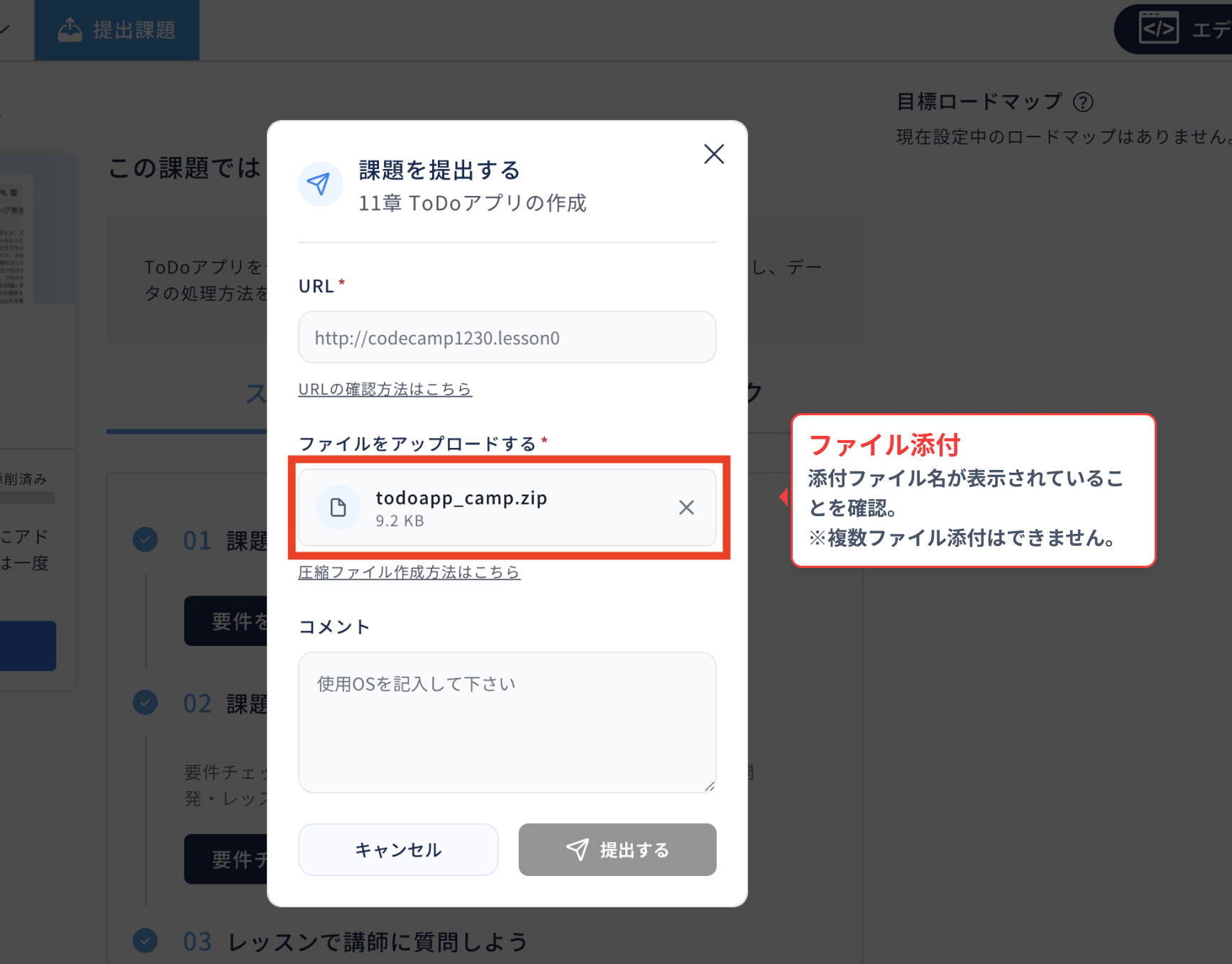Close the 課題を提出する dialog with X
The image size is (1232, 964).
[x=714, y=154]
